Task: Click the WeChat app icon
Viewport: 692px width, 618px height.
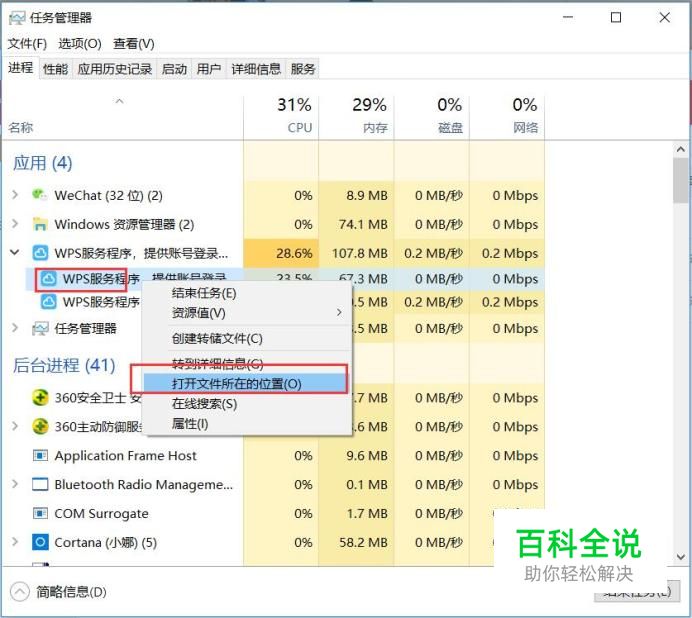Action: click(x=40, y=195)
